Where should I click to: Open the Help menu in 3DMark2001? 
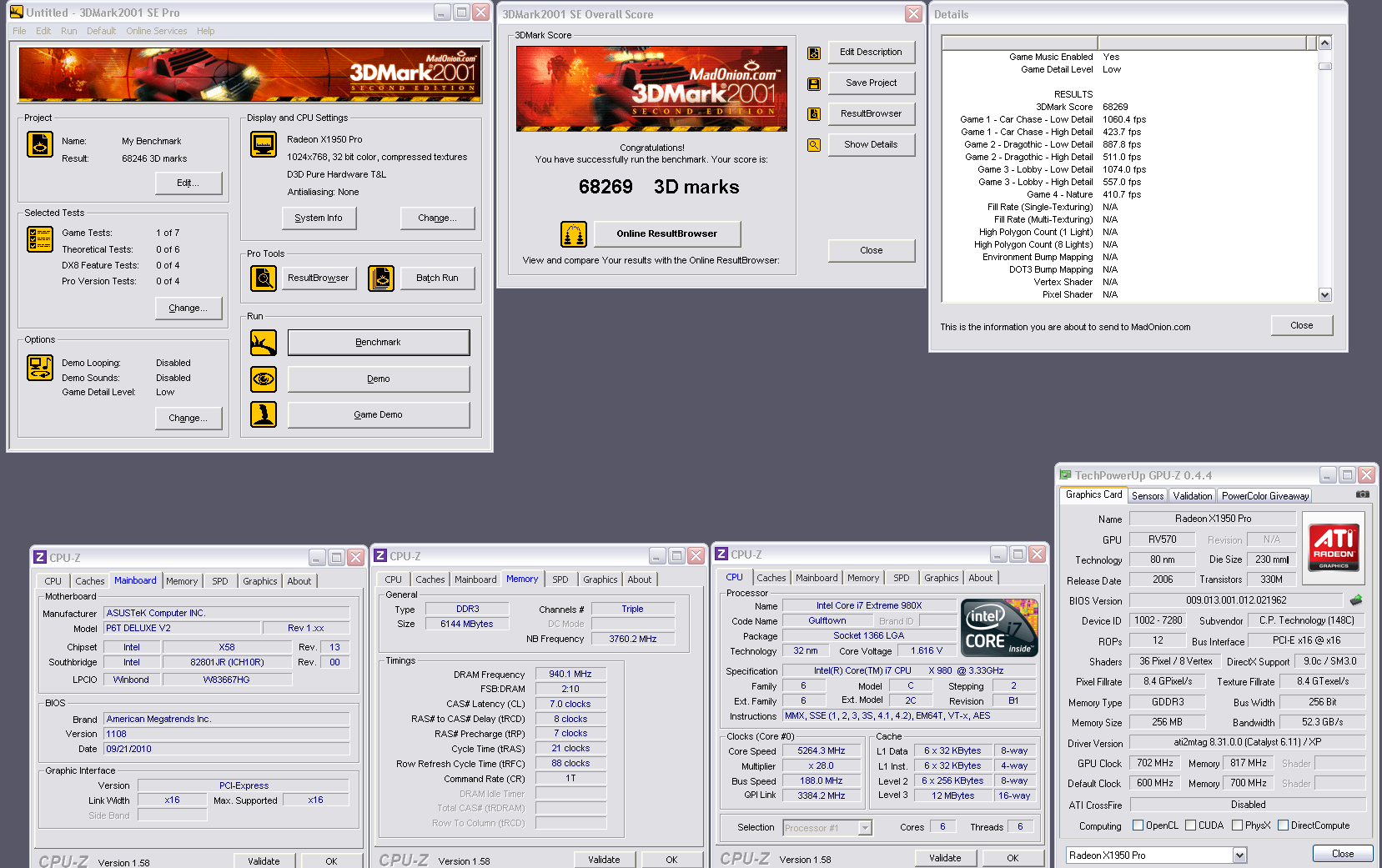click(x=206, y=31)
